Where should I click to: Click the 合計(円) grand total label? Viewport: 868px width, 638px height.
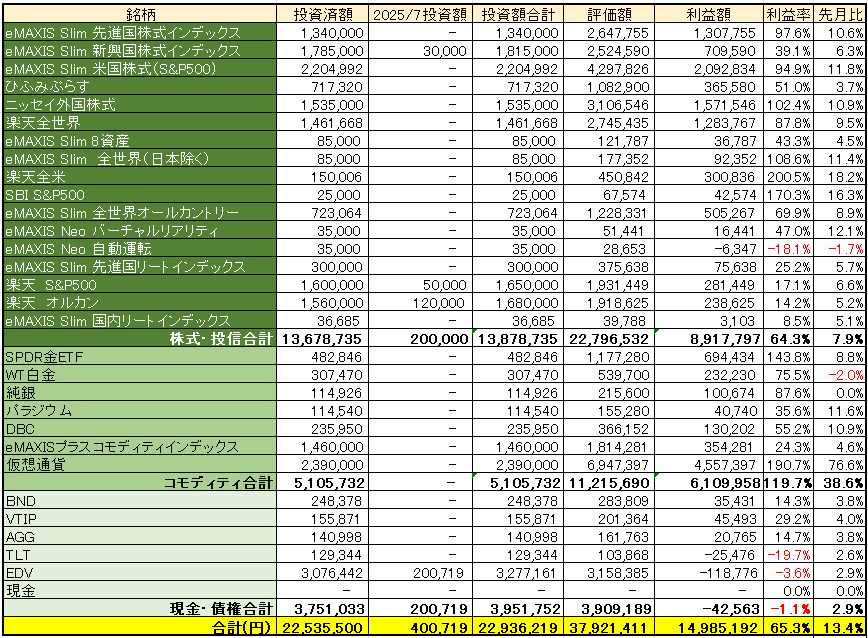click(140, 627)
